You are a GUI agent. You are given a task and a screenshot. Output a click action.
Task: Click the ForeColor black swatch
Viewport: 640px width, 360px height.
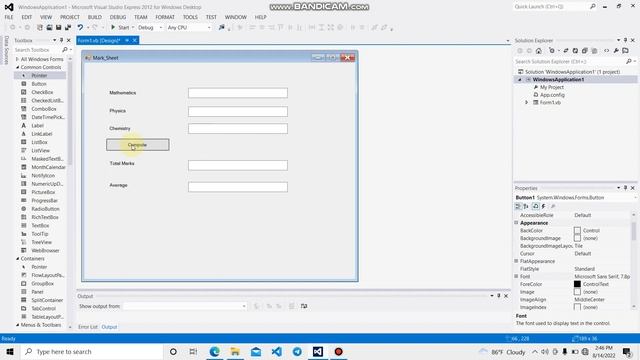tap(577, 284)
